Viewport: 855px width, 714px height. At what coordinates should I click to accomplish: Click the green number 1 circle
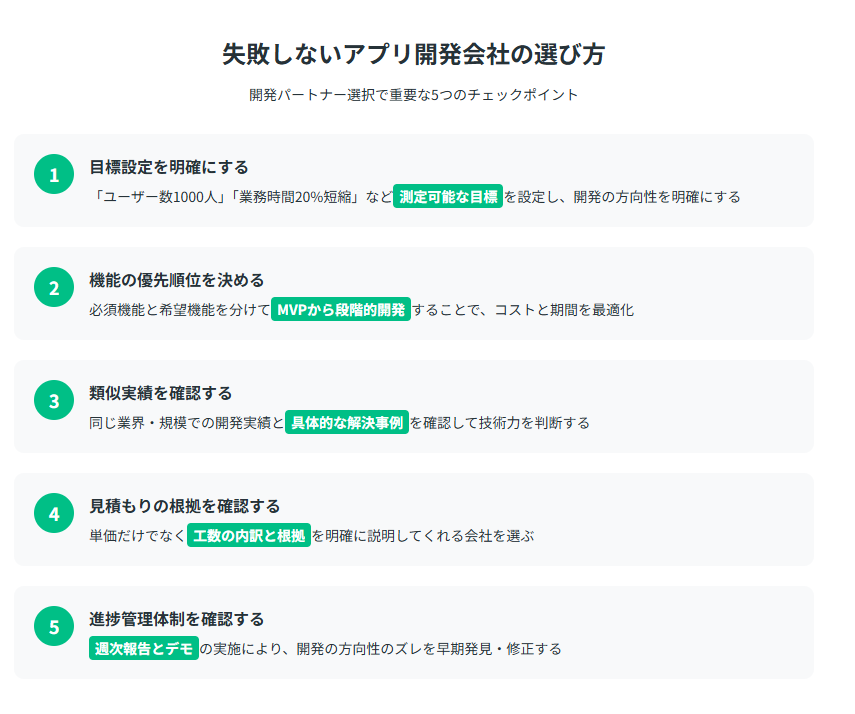[x=54, y=175]
